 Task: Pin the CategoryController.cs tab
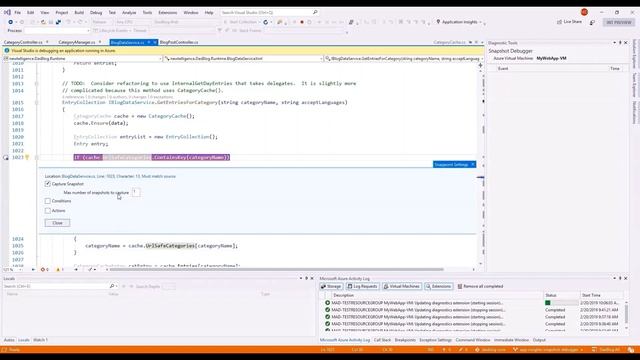[x=47, y=42]
